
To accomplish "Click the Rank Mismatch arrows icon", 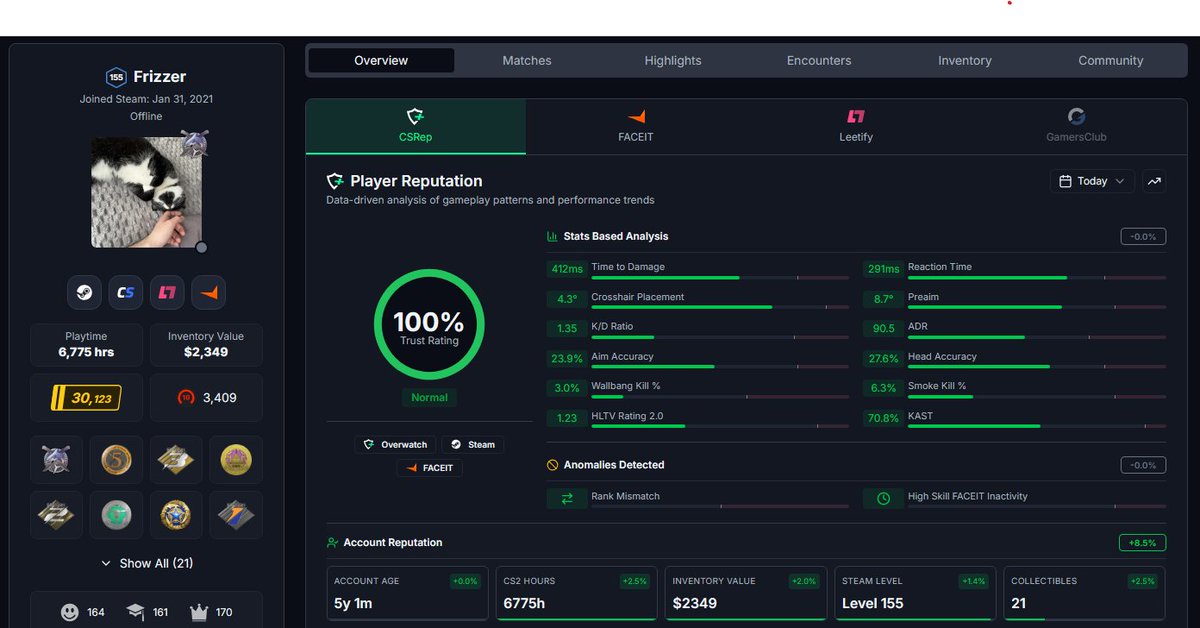I will (567, 498).
